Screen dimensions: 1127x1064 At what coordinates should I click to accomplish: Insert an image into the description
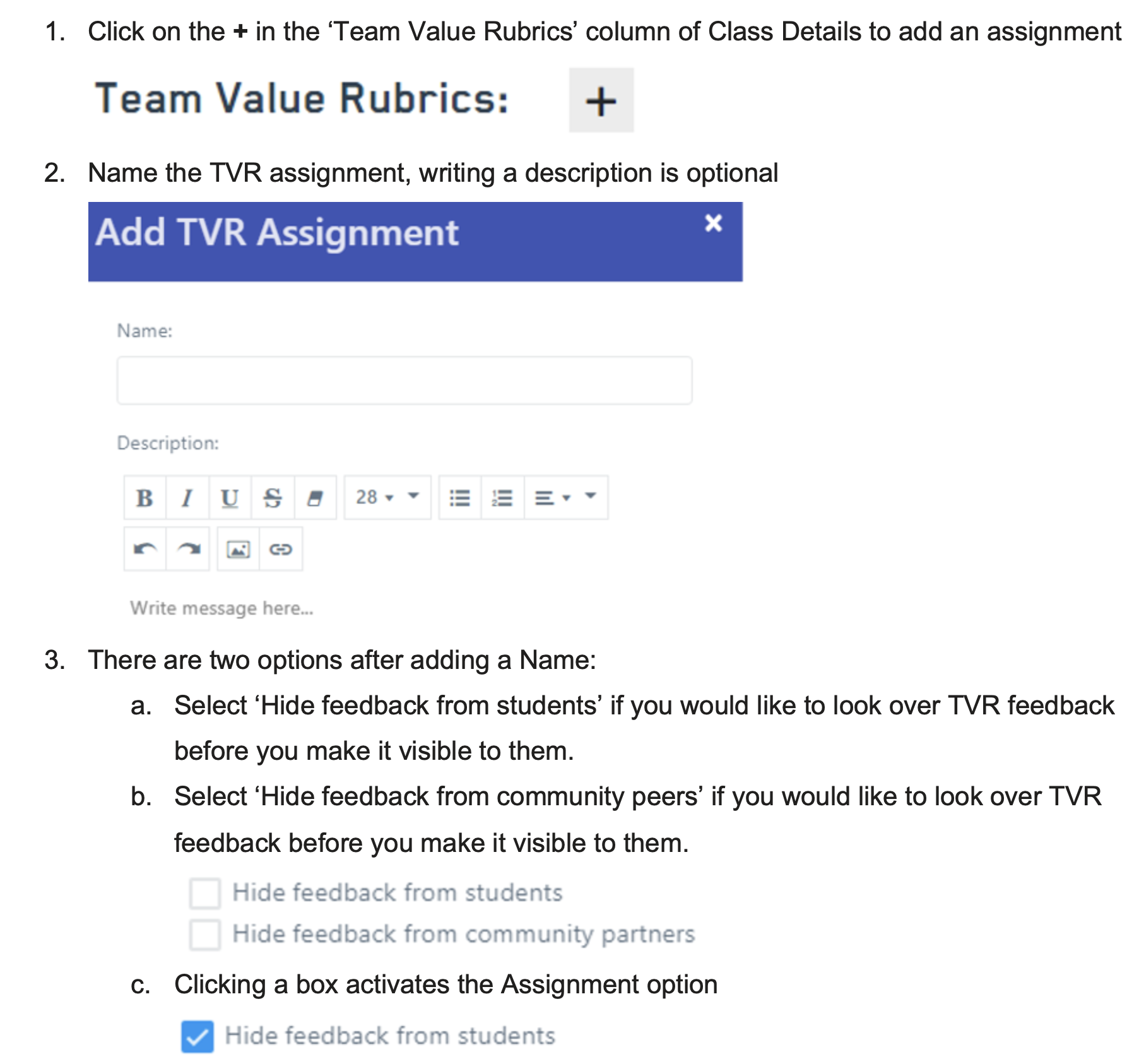(x=238, y=550)
